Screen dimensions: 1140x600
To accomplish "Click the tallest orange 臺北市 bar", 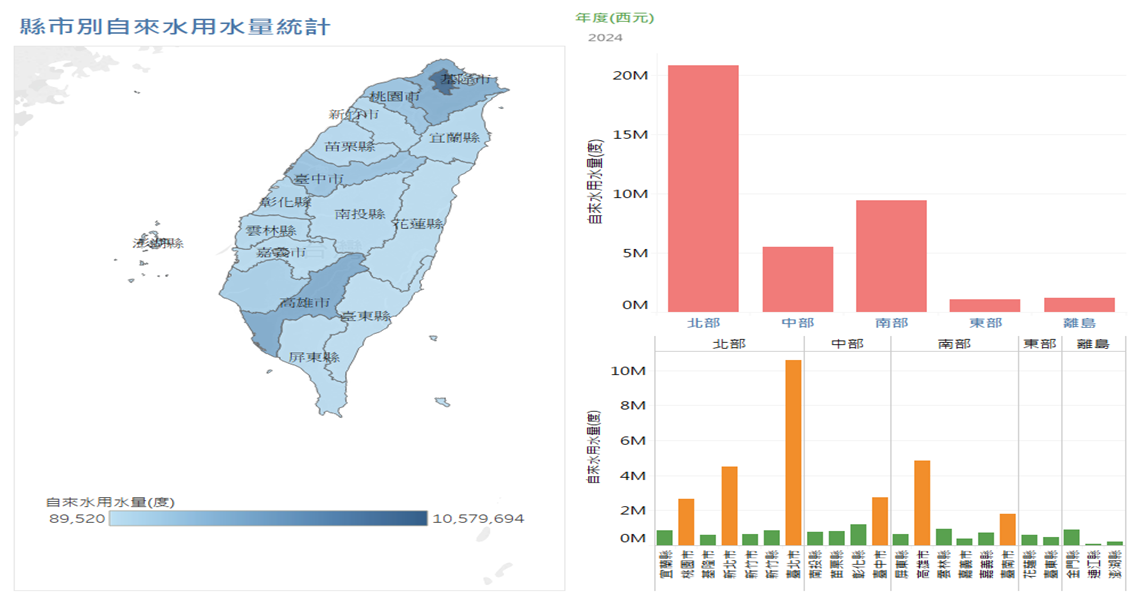I will click(793, 452).
